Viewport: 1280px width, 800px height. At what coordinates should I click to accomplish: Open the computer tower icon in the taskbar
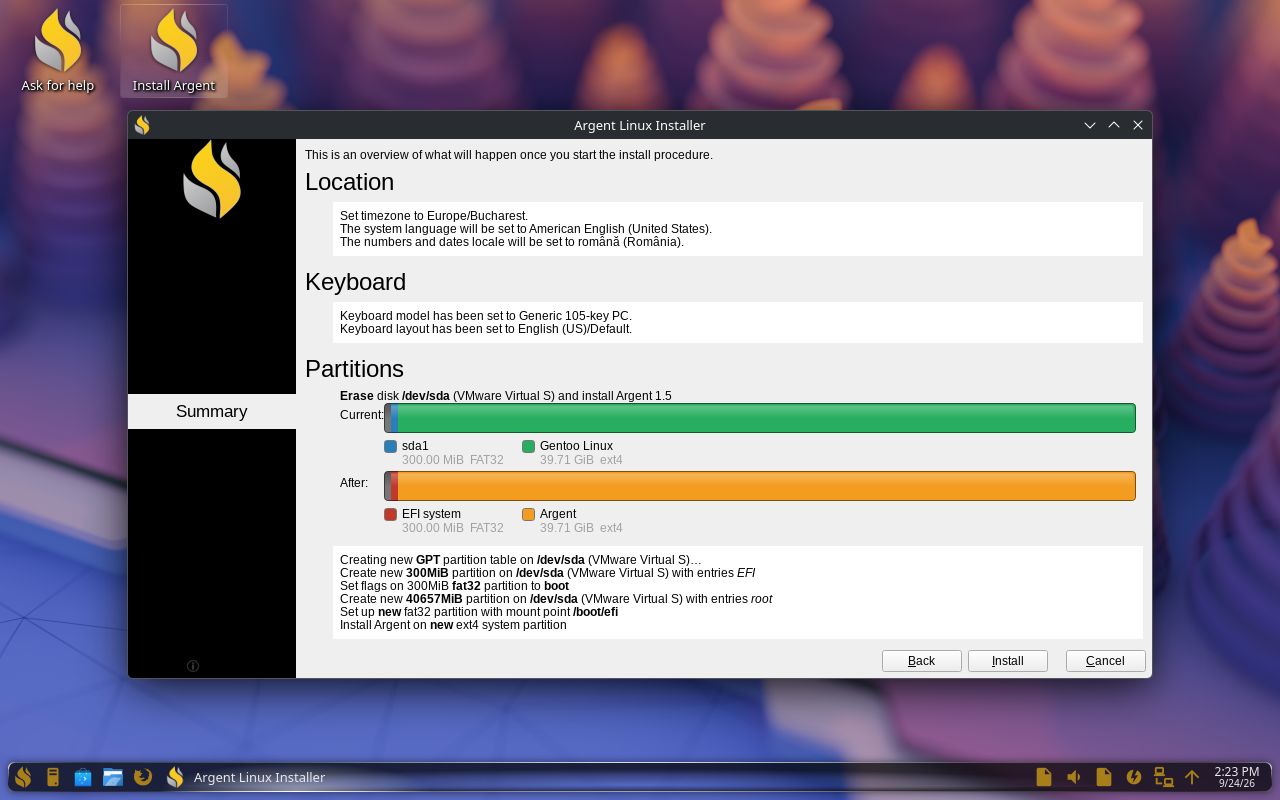pyautogui.click(x=53, y=777)
